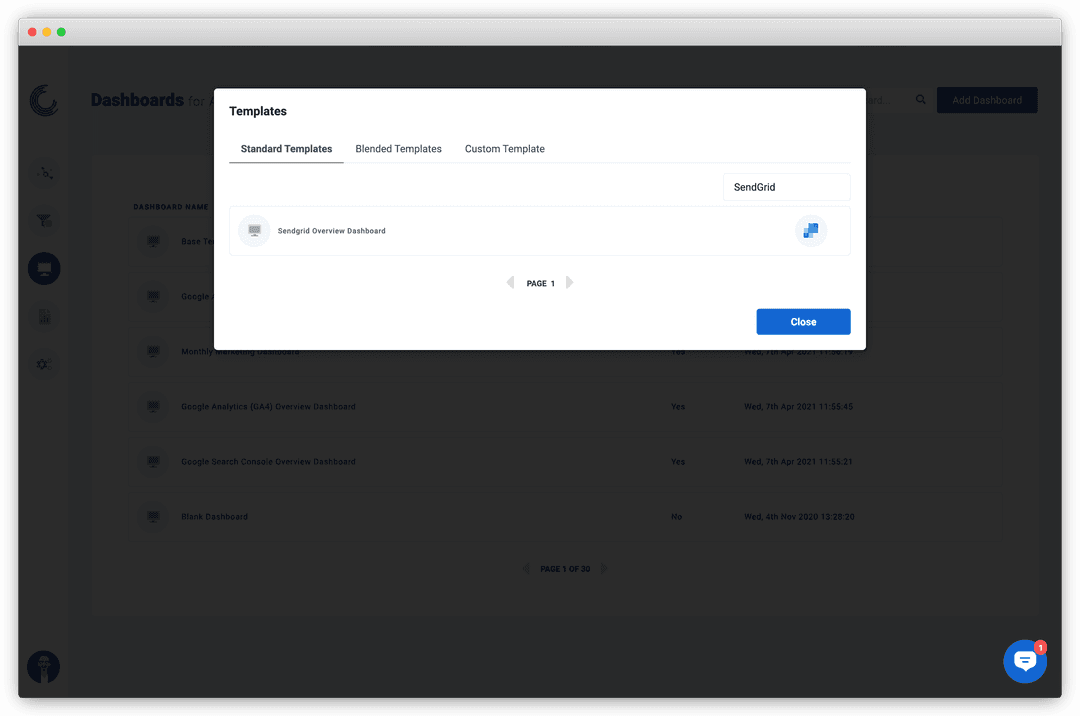Open the data sources icon in sidebar
1080x716 pixels.
[44, 173]
